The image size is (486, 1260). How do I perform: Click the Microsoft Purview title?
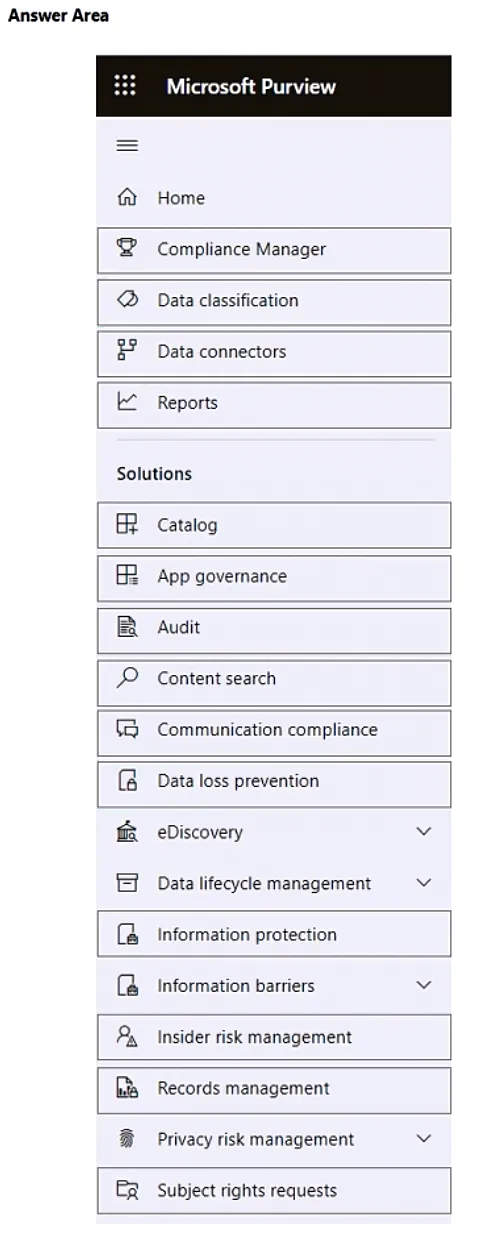pyautogui.click(x=251, y=86)
